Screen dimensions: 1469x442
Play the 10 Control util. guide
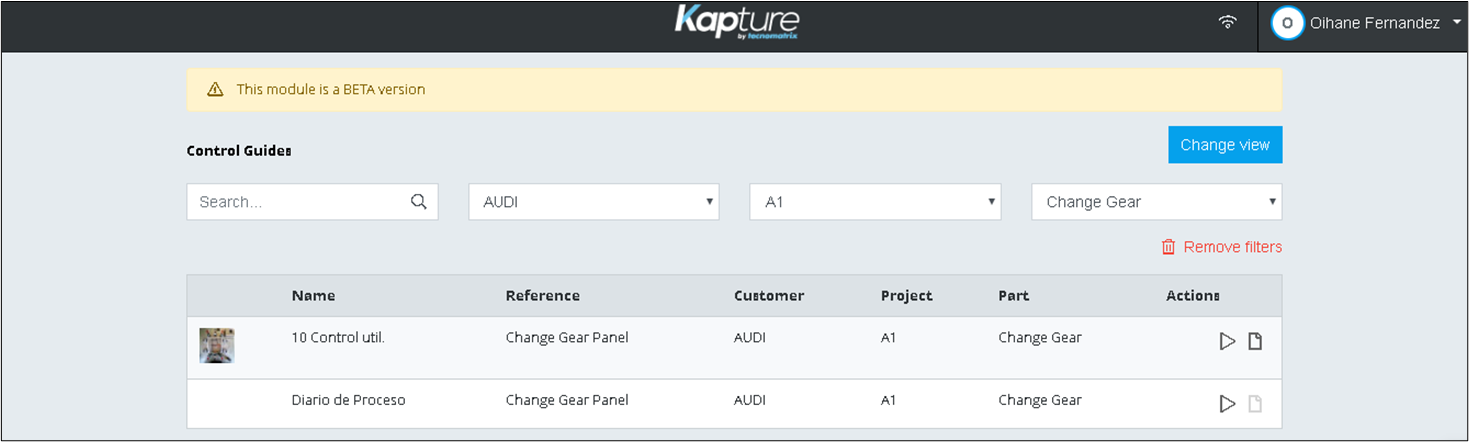click(x=1227, y=342)
